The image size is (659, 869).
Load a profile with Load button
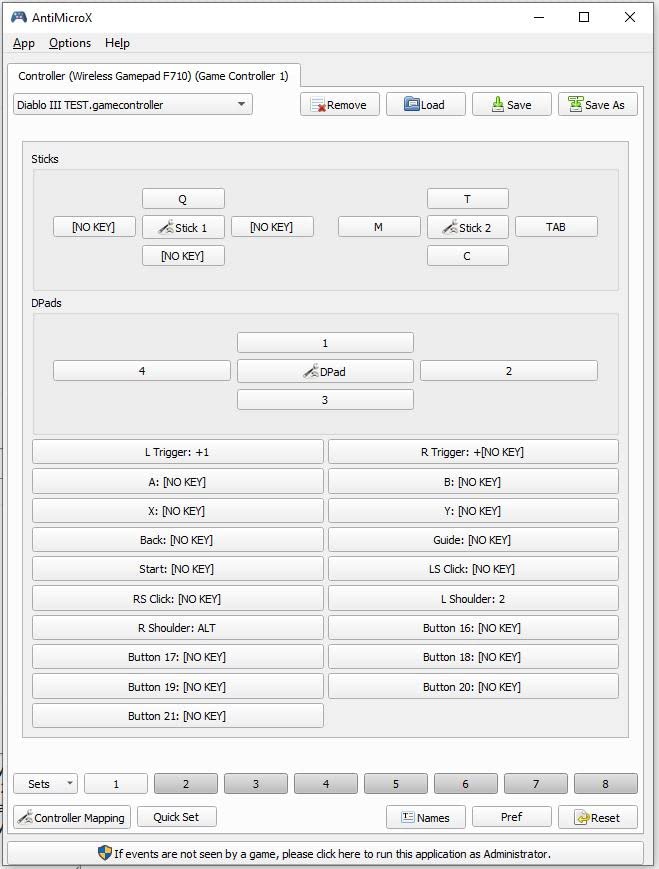[425, 105]
